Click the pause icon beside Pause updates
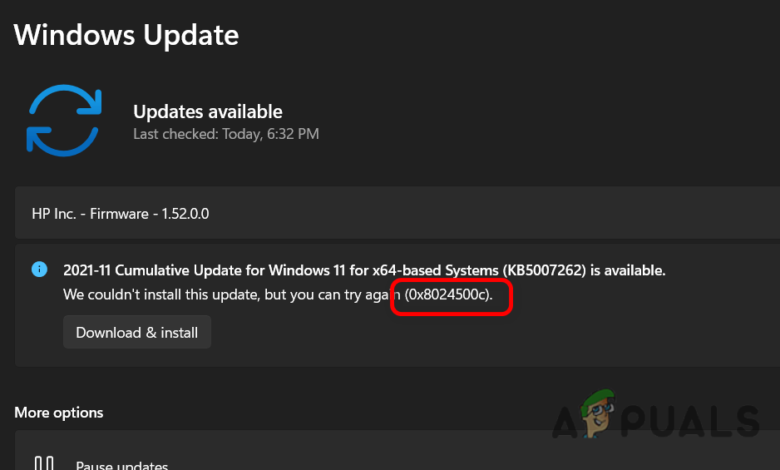The height and width of the screenshot is (470, 780). 44,464
